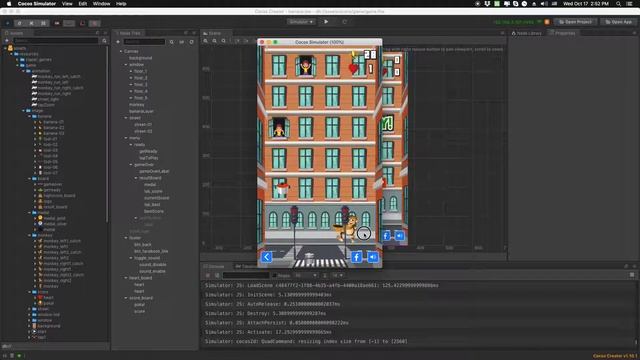Open the Help menu

pyautogui.click(x=121, y=4)
